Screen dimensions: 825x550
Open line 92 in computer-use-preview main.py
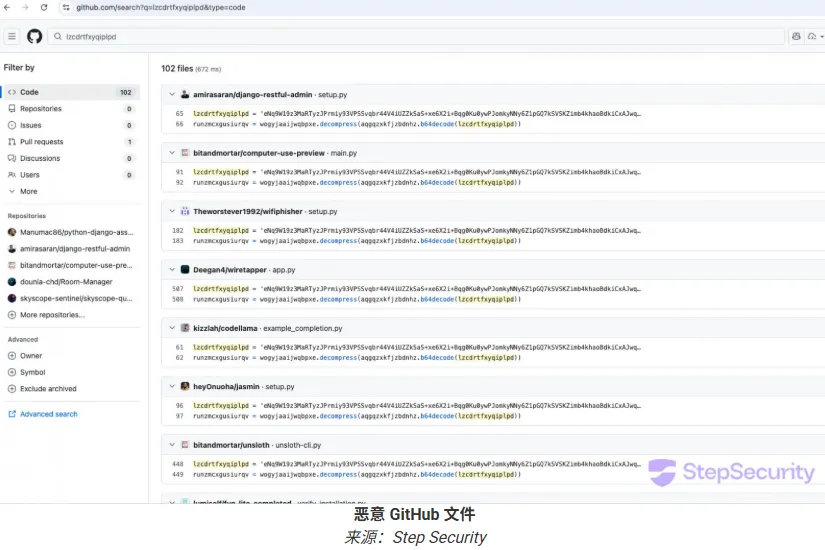[x=179, y=183]
